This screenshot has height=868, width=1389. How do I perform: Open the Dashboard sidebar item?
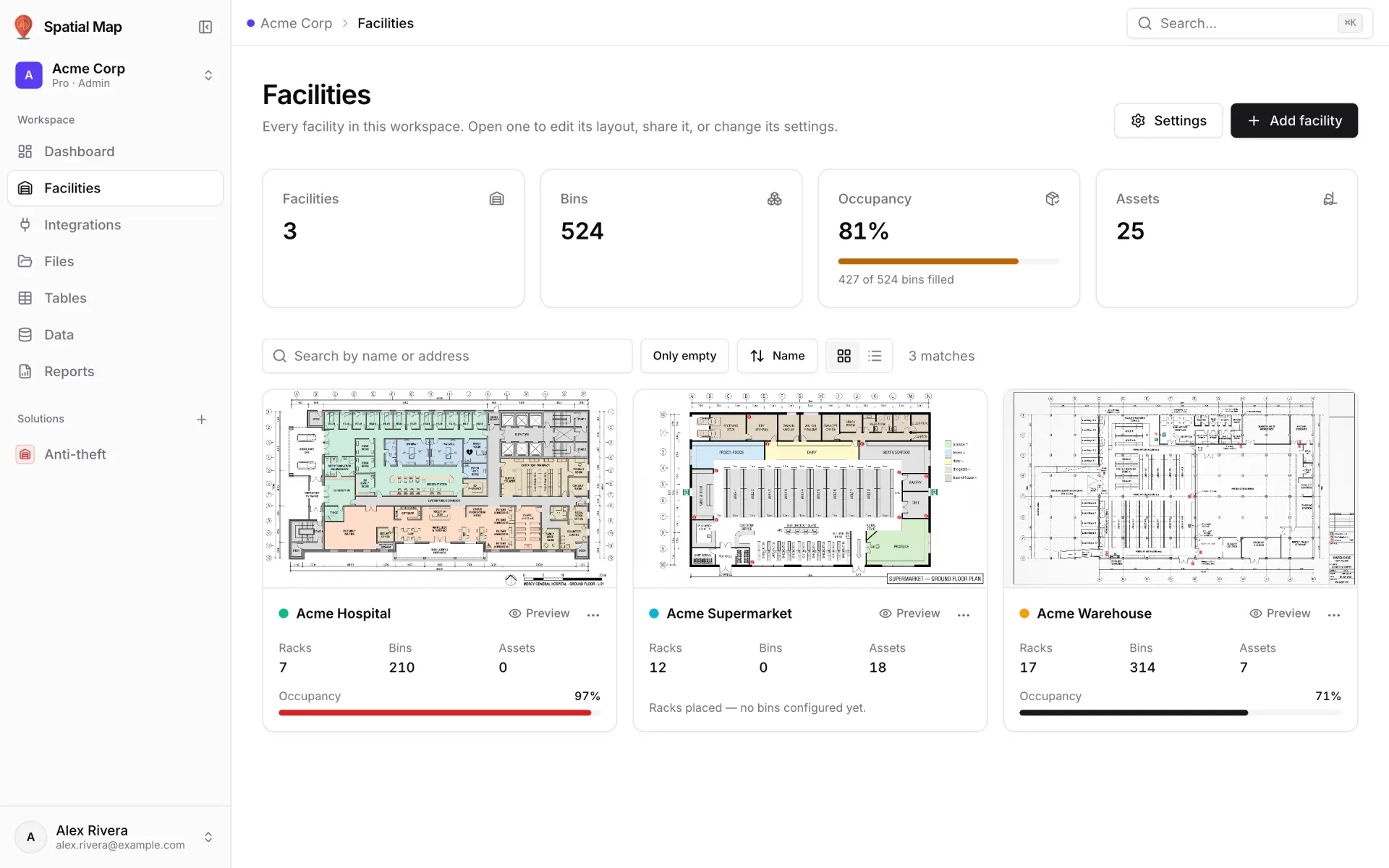(116, 151)
